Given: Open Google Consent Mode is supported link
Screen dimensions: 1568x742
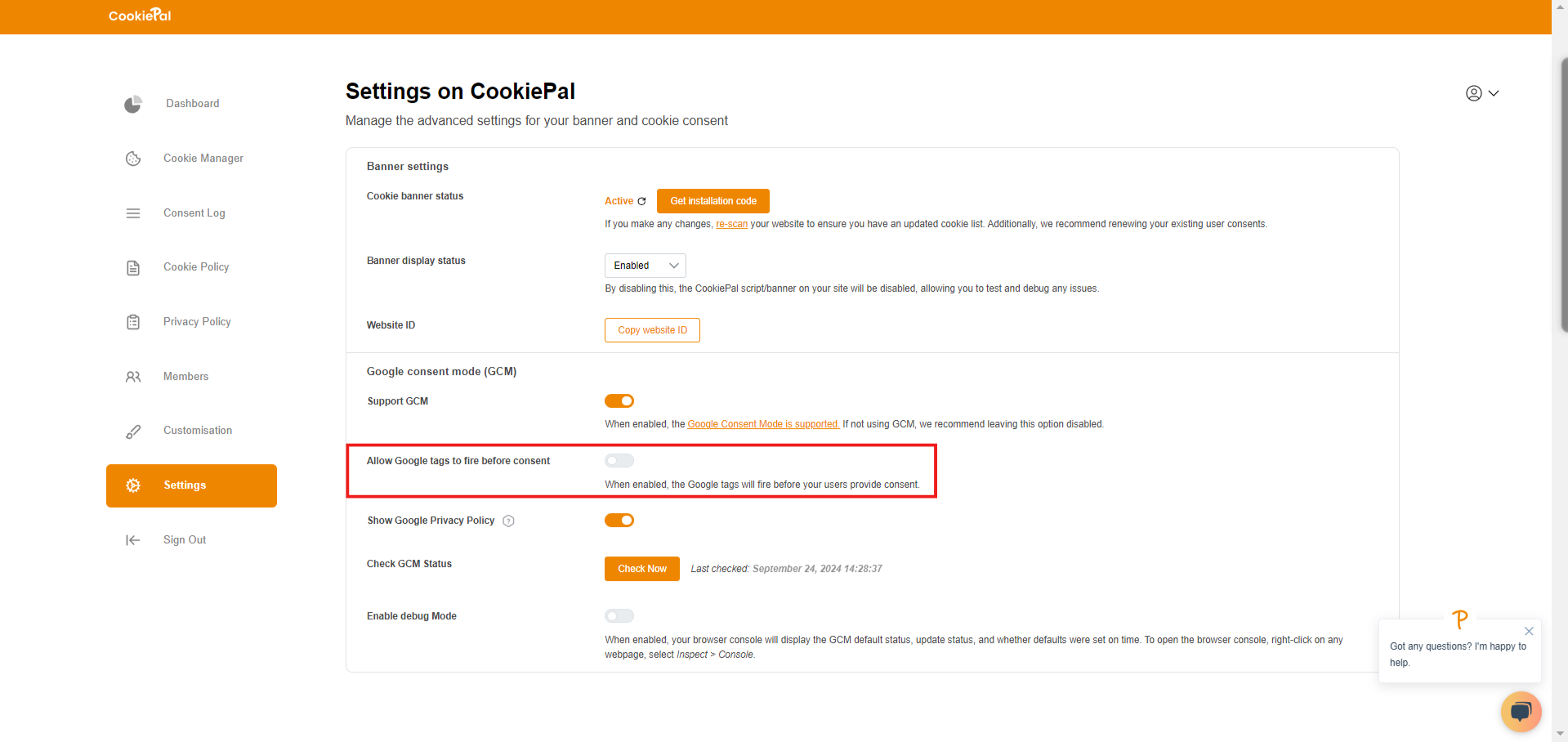Looking at the screenshot, I should tap(764, 424).
